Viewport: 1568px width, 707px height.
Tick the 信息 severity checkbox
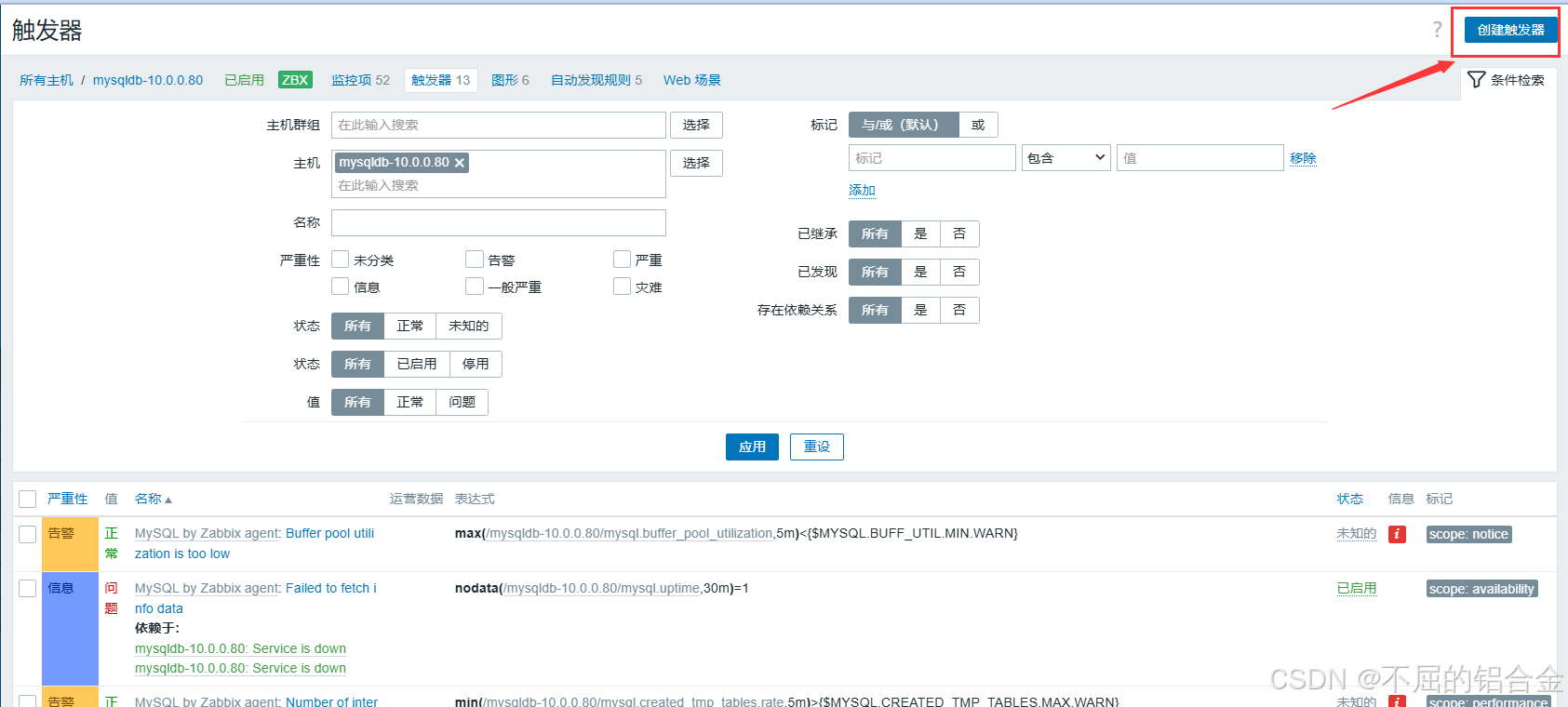click(341, 287)
